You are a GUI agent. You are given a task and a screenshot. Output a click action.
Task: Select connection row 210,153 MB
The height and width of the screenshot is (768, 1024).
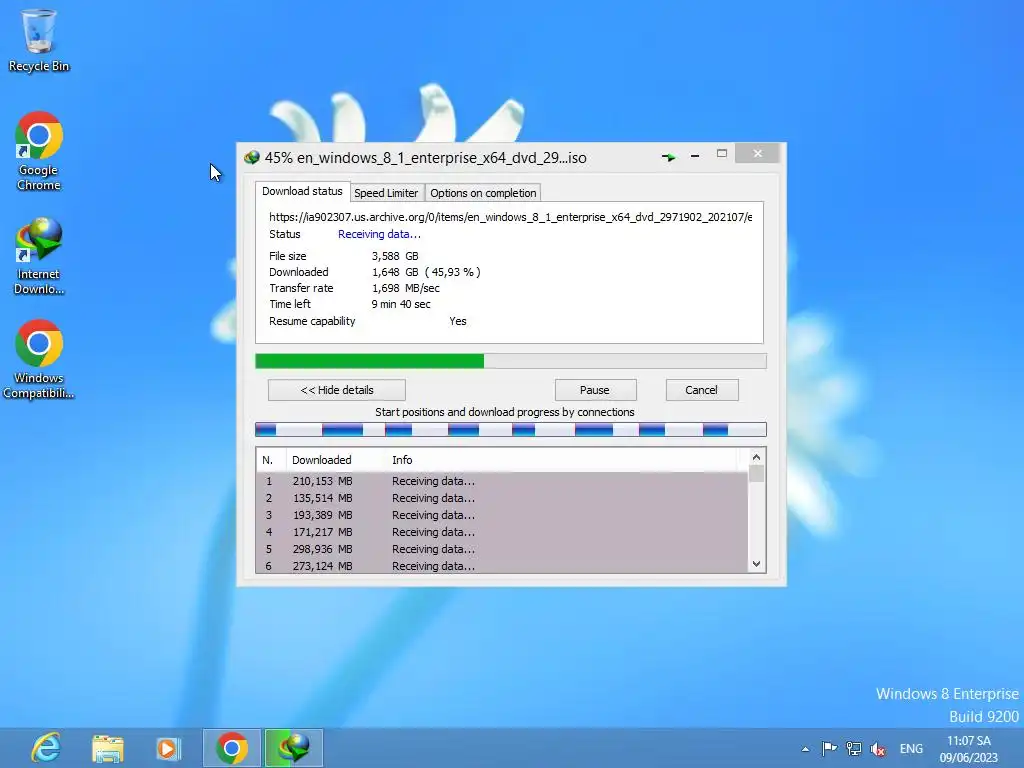point(502,481)
